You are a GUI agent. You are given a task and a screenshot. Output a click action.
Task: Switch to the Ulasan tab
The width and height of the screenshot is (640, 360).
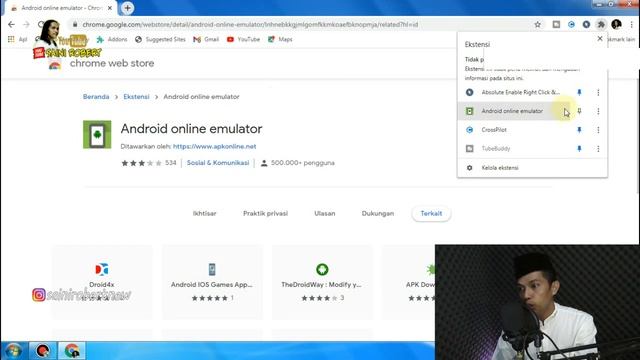324,213
